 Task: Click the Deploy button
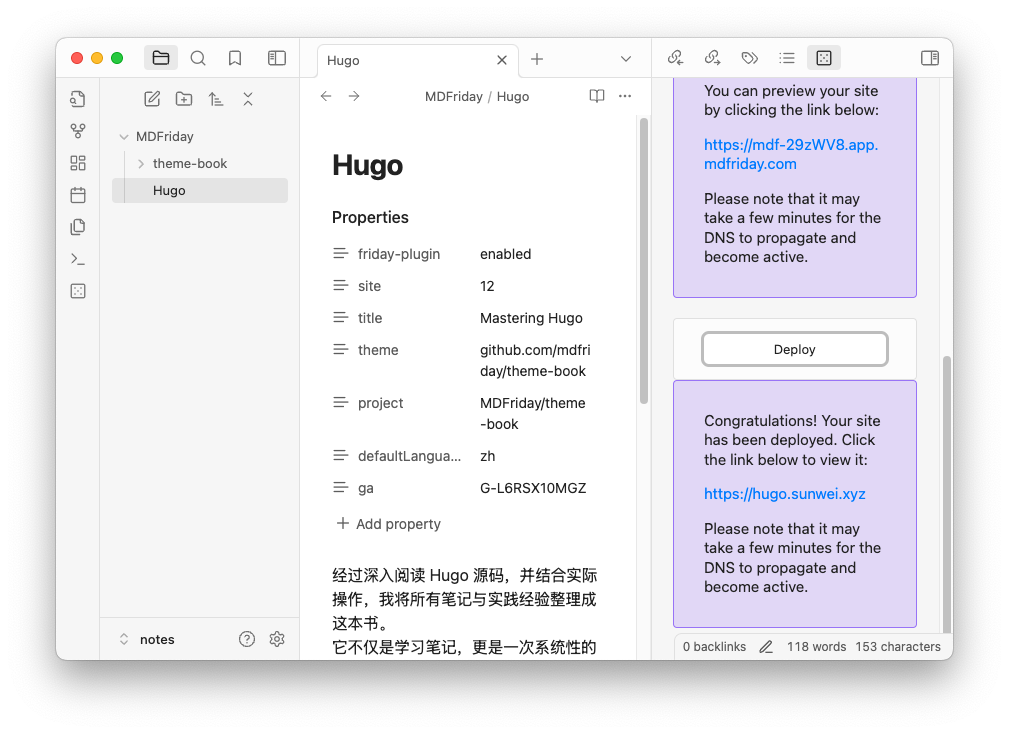(795, 349)
